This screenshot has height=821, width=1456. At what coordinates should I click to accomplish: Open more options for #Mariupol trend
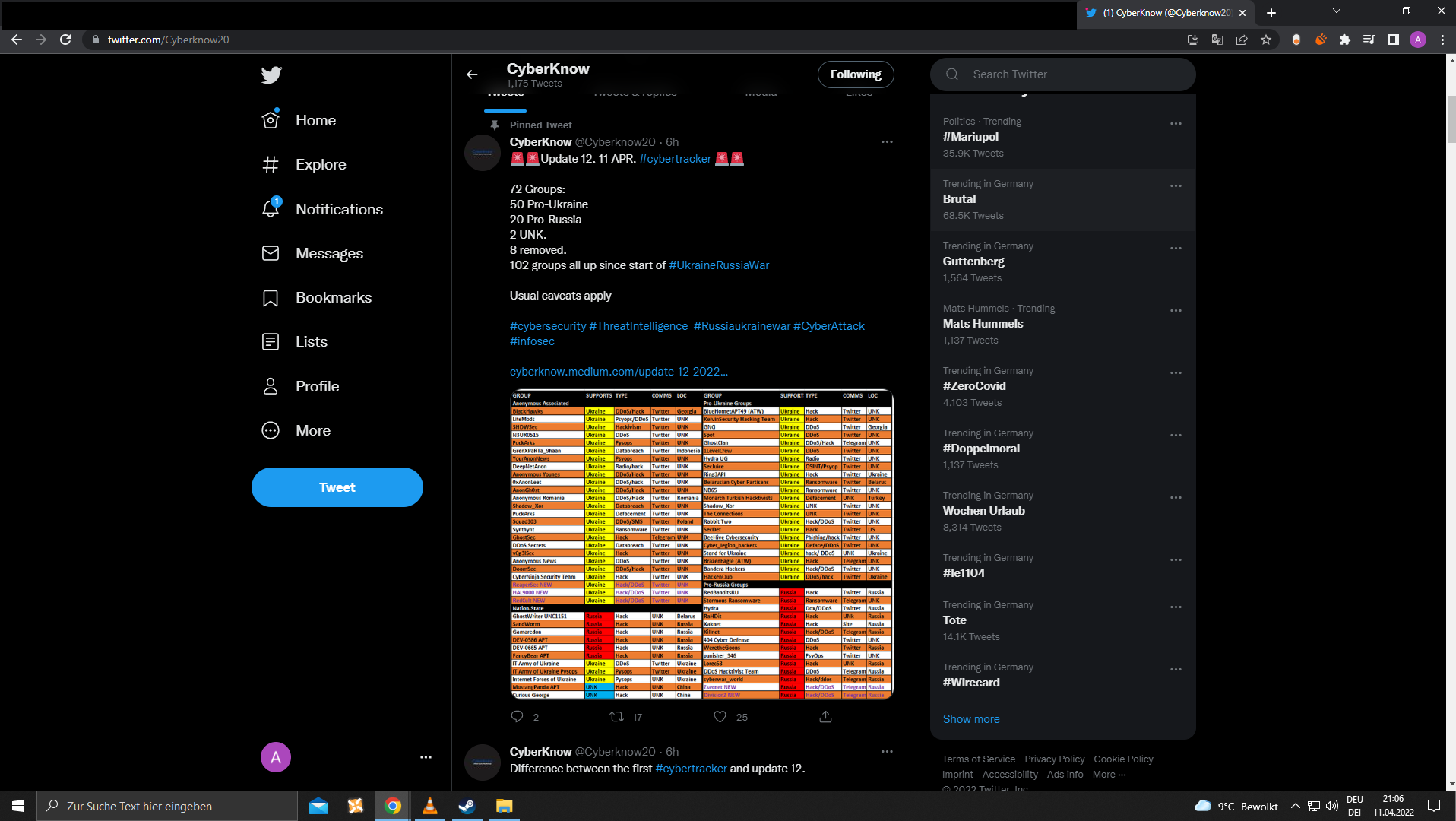[1176, 124]
